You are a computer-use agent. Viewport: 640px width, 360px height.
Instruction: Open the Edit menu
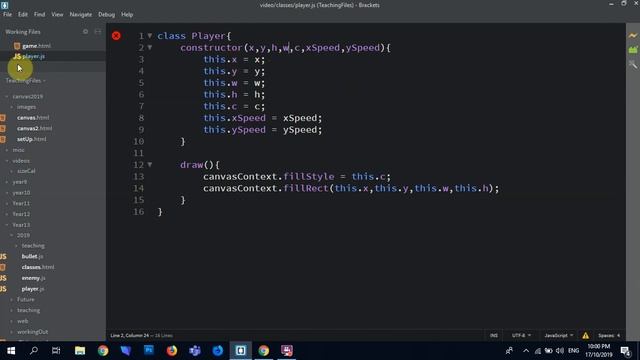click(x=23, y=14)
